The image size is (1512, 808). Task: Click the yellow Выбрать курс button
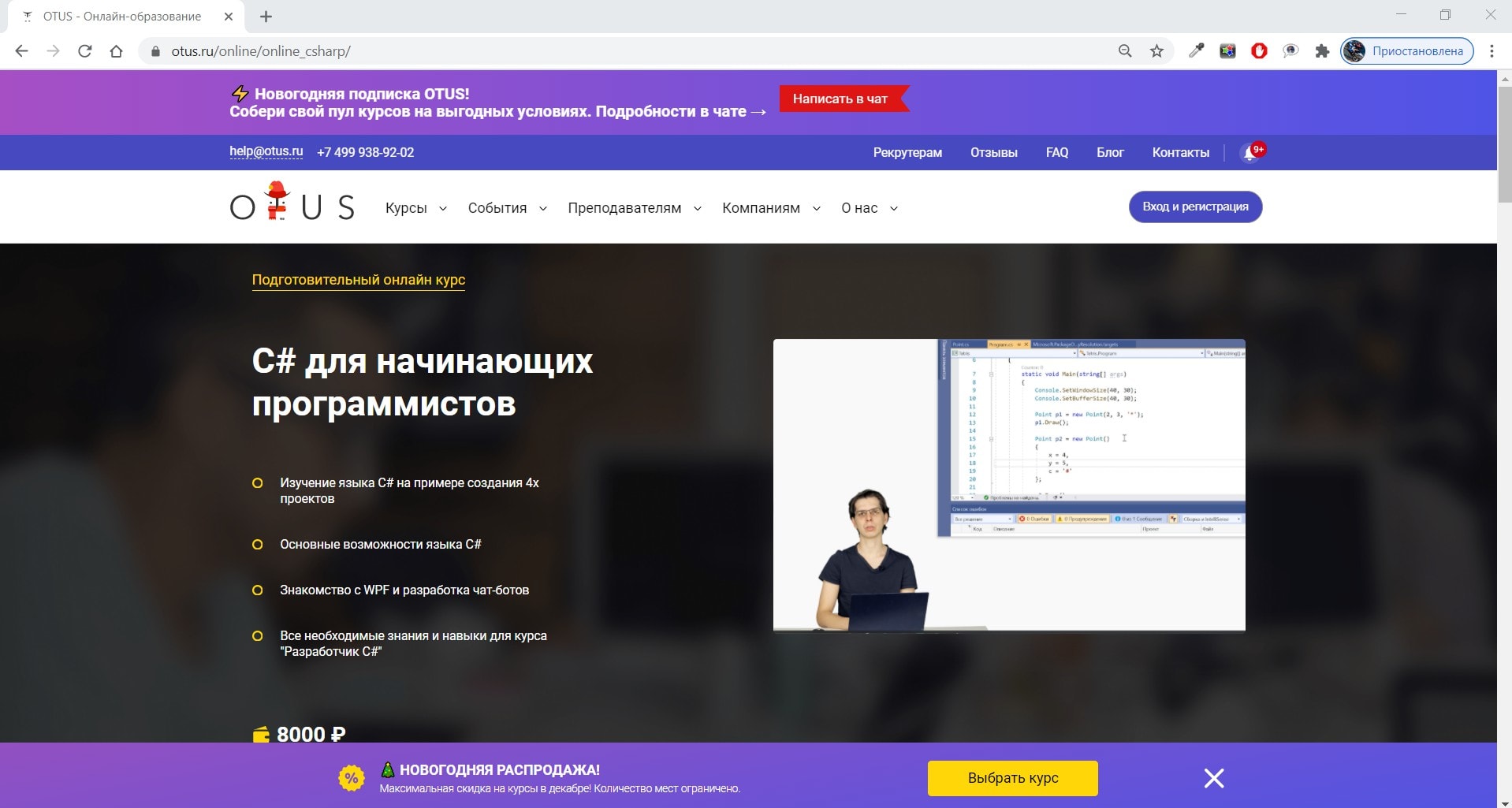(x=1012, y=778)
